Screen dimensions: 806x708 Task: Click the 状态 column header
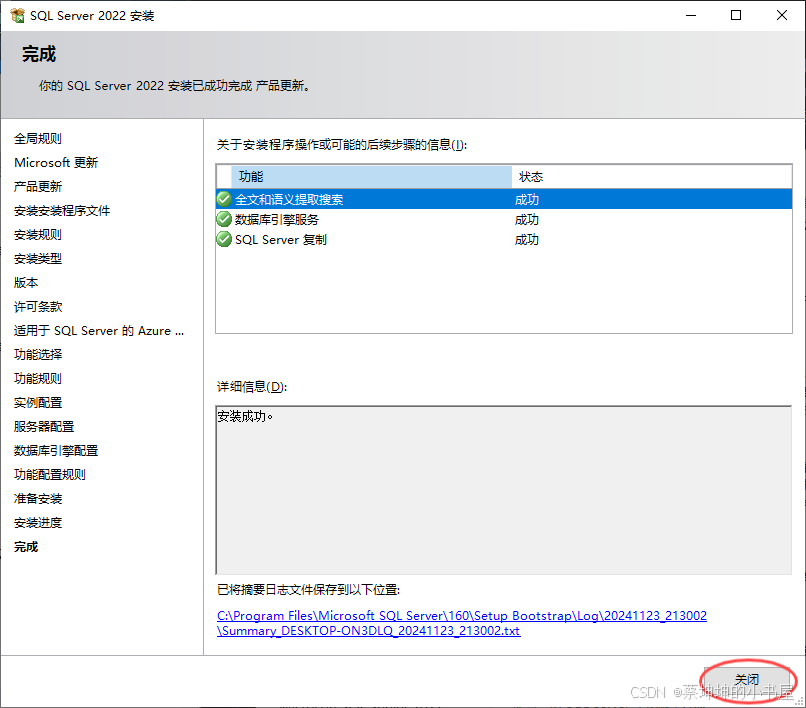pyautogui.click(x=651, y=177)
